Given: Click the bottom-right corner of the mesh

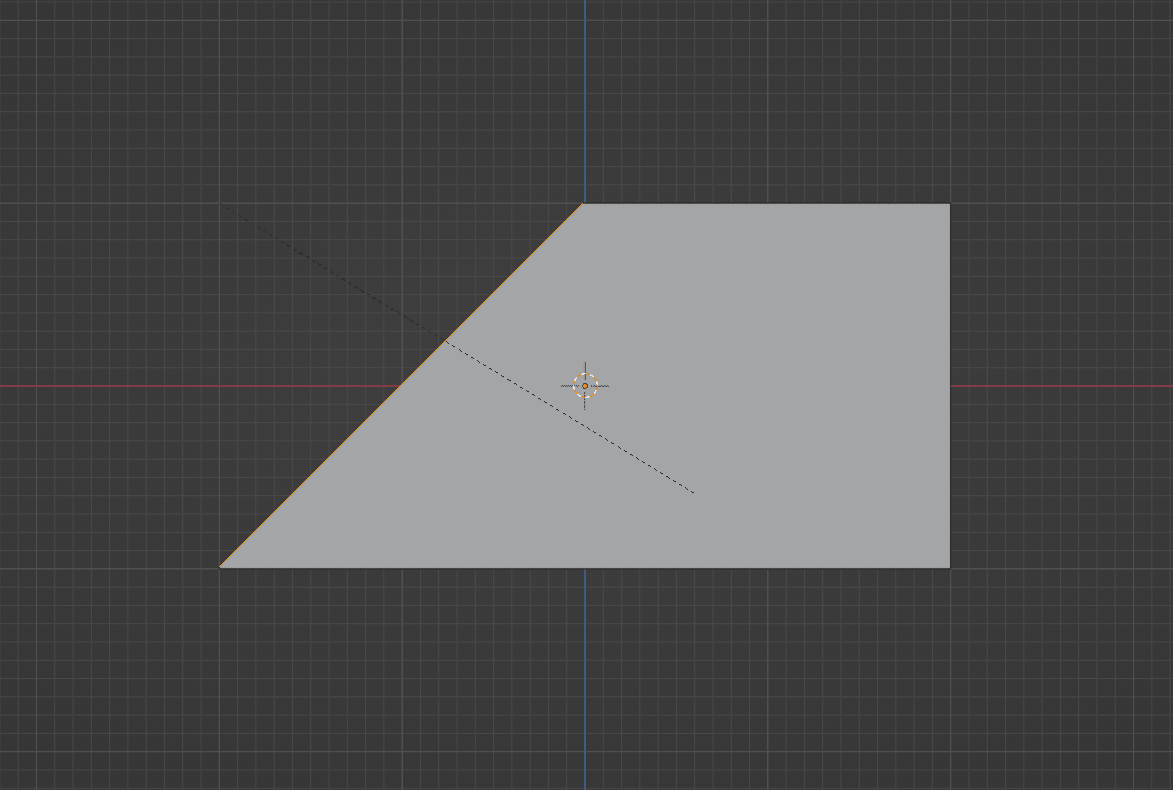Looking at the screenshot, I should tap(947, 568).
